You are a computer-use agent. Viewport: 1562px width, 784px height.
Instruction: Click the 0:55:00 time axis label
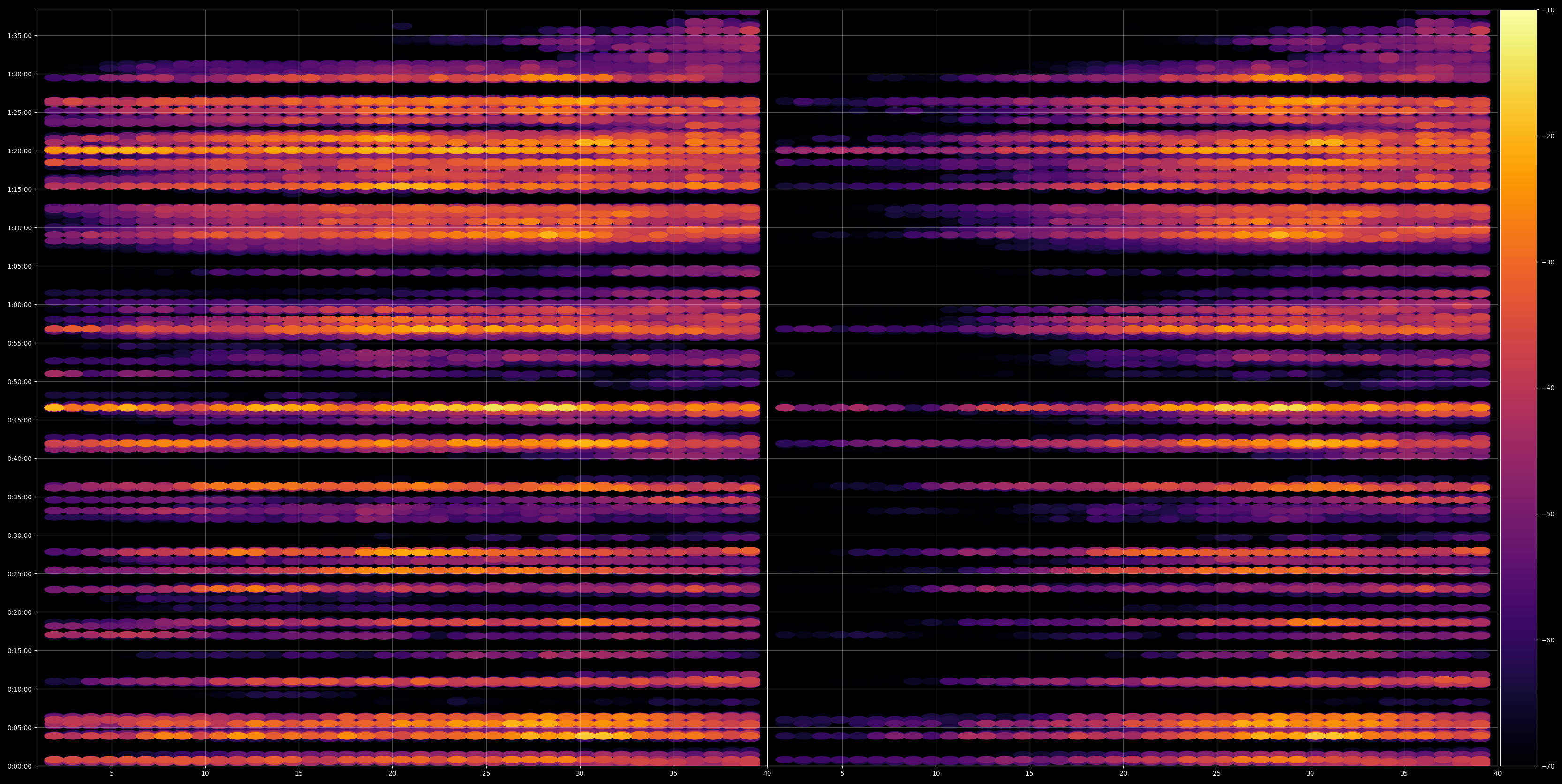click(x=20, y=343)
